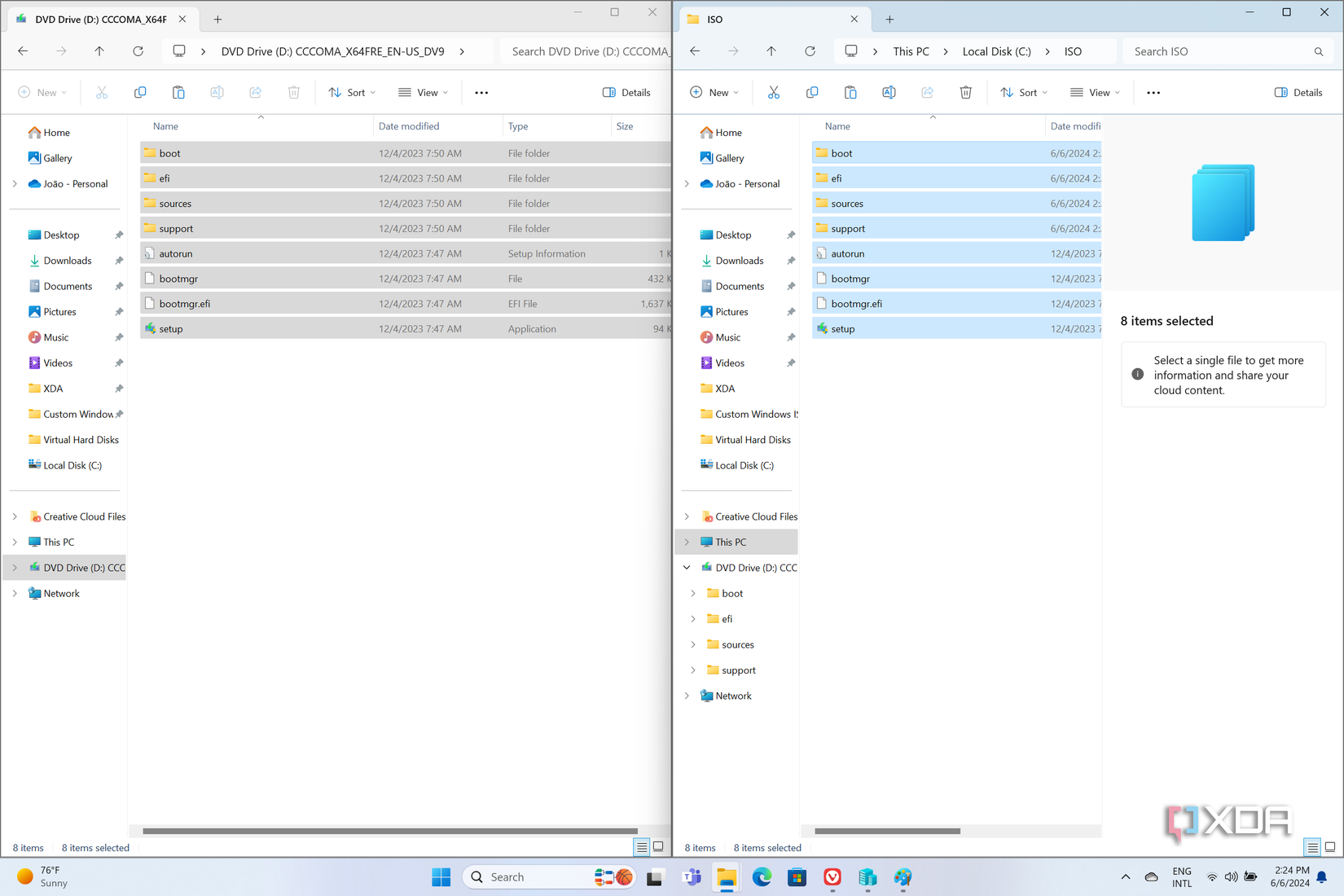Switch to details layout in the status bar
The height and width of the screenshot is (896, 1344).
(x=1311, y=847)
